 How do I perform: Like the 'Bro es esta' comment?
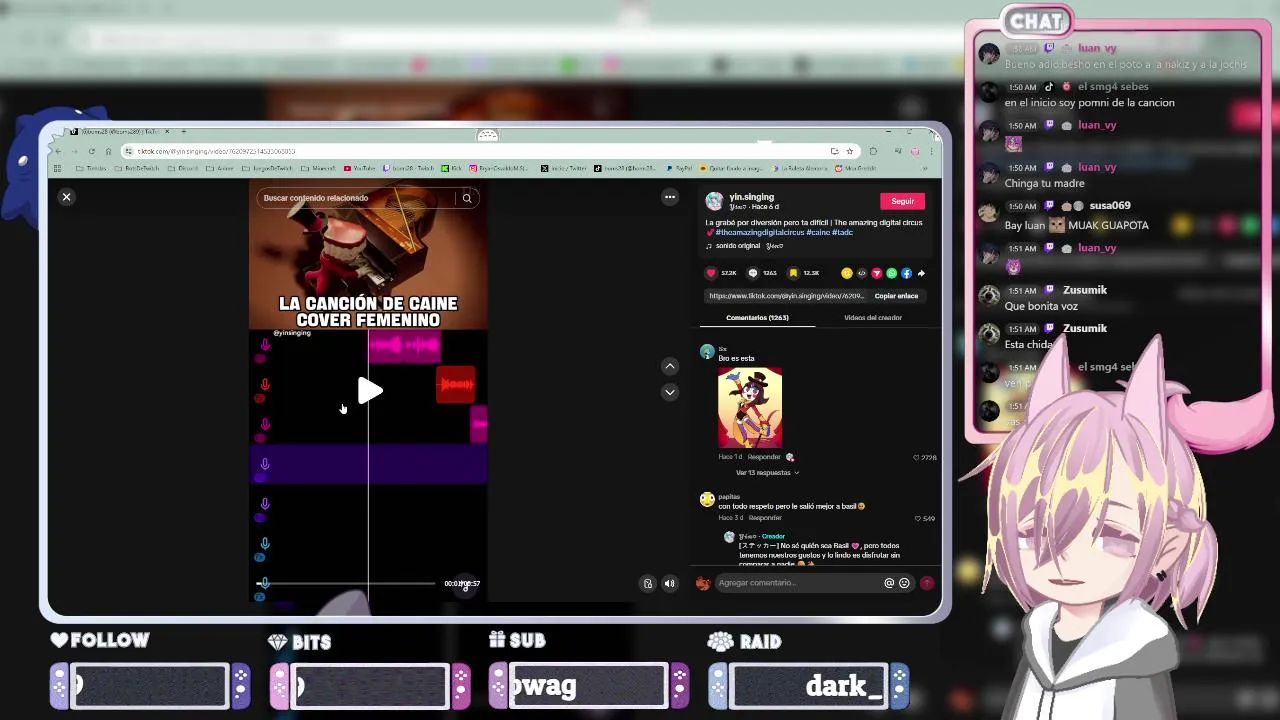(917, 458)
